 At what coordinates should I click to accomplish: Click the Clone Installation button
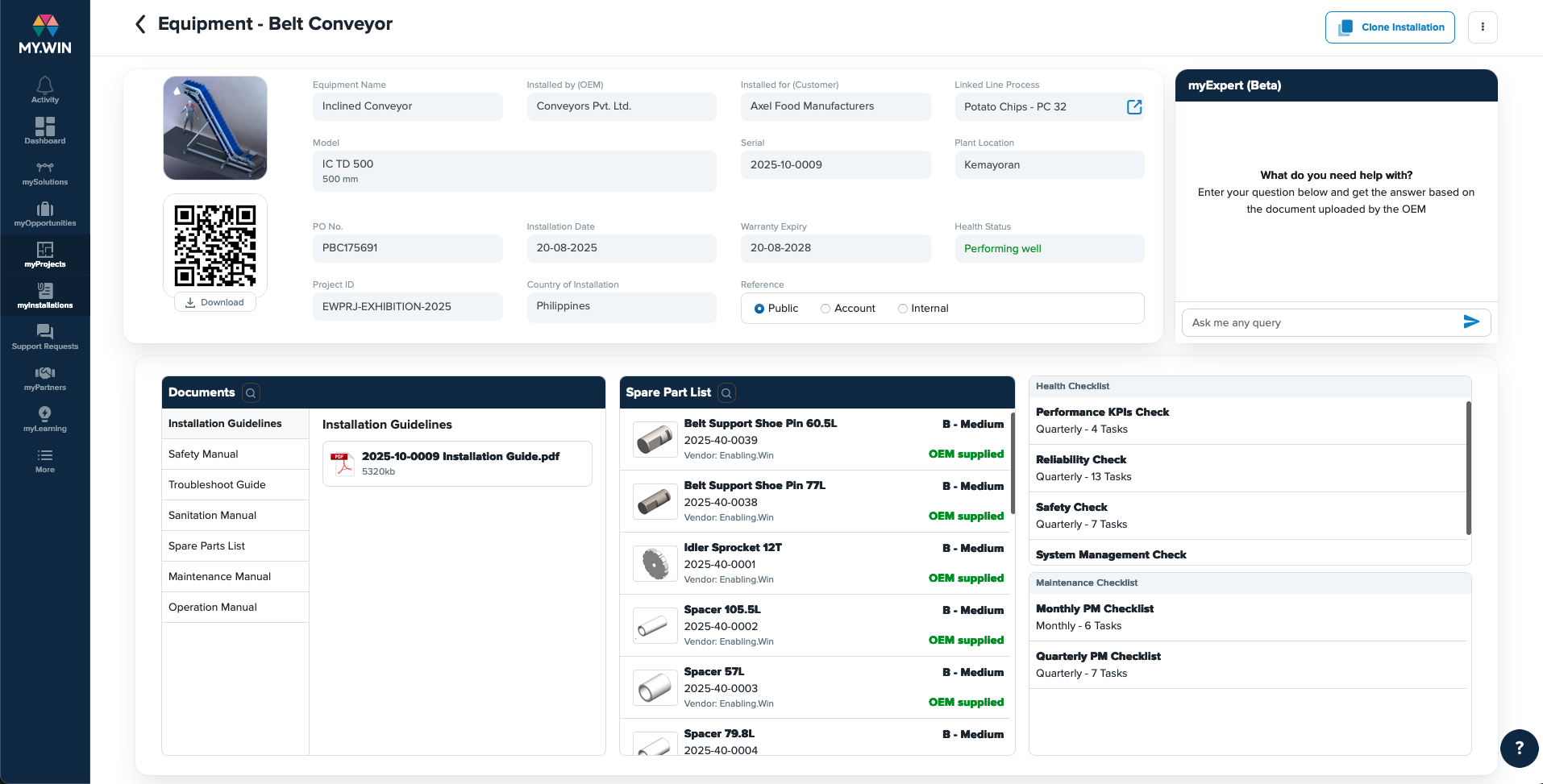click(x=1390, y=27)
